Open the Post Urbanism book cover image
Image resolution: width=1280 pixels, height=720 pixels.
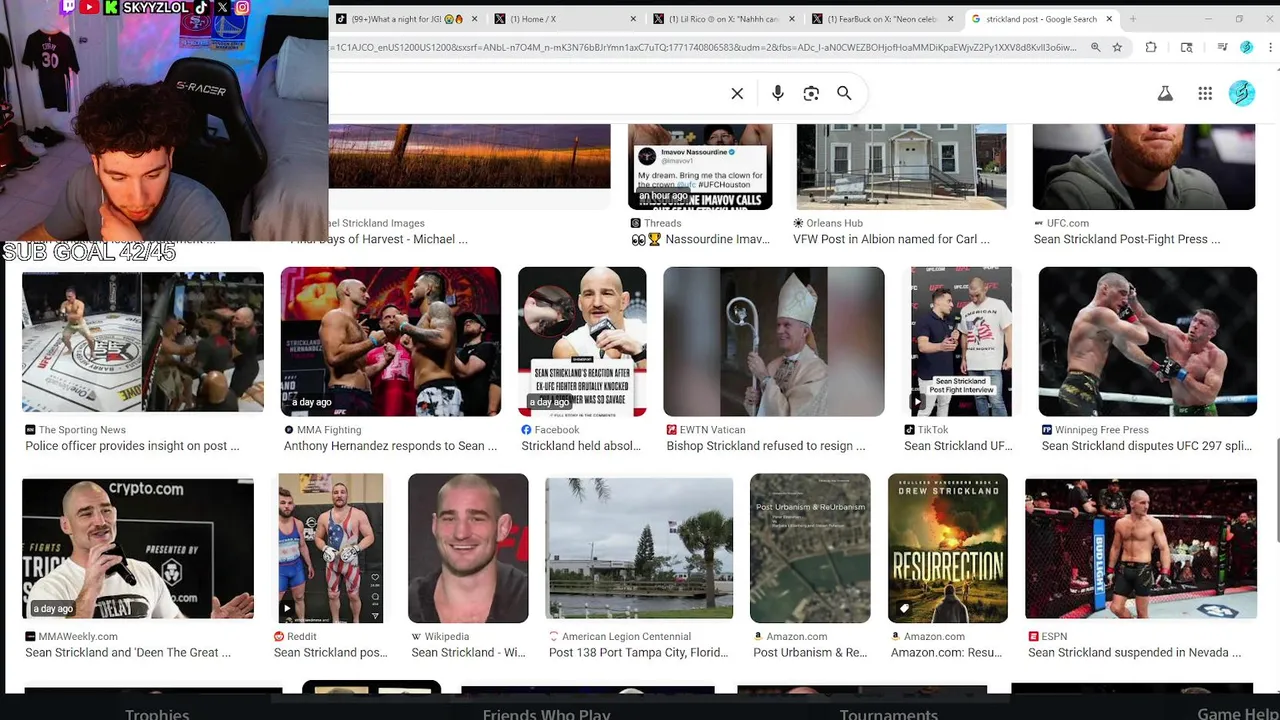(810, 548)
